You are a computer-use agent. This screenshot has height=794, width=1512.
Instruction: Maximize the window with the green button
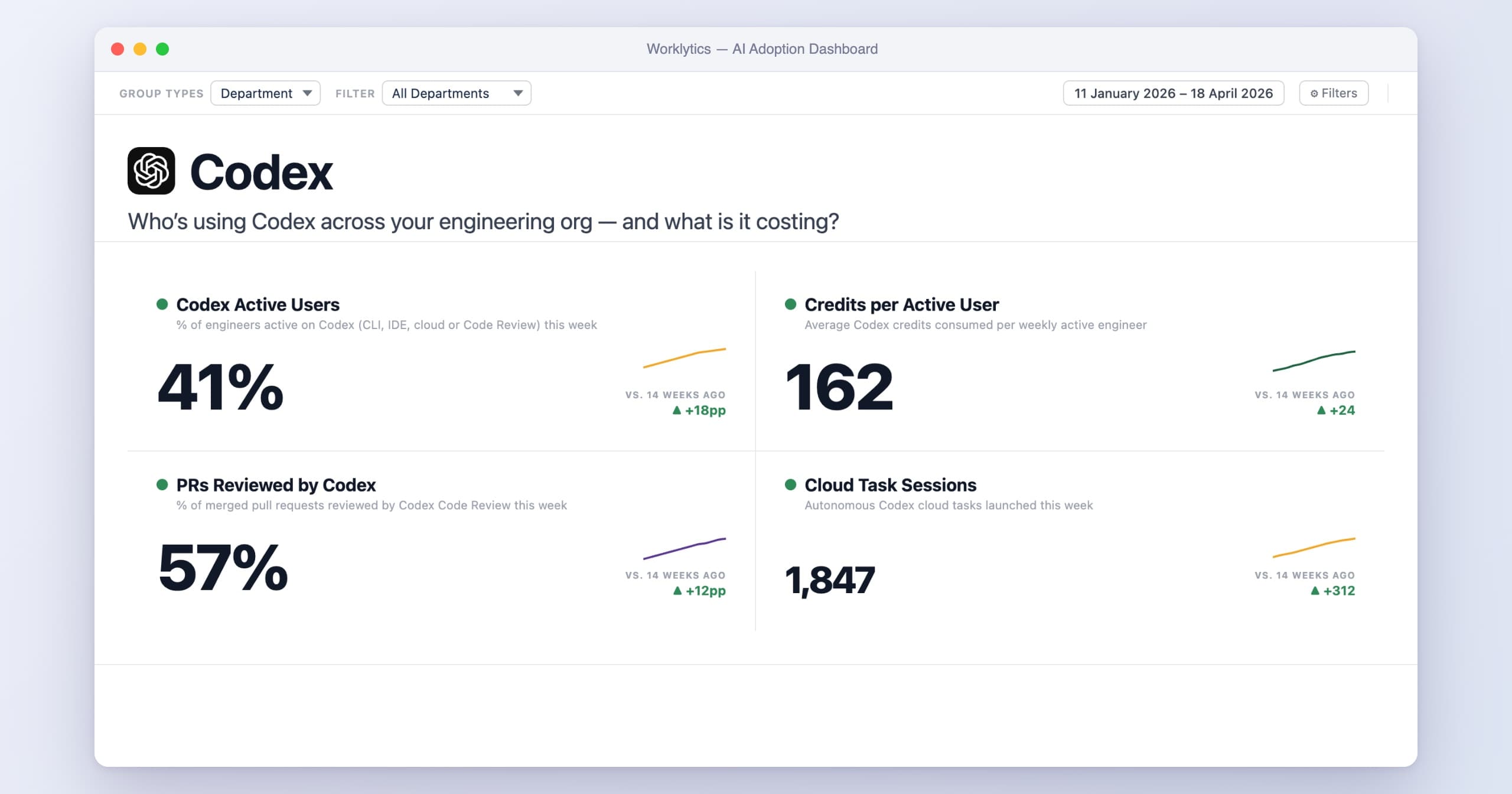pyautogui.click(x=162, y=49)
